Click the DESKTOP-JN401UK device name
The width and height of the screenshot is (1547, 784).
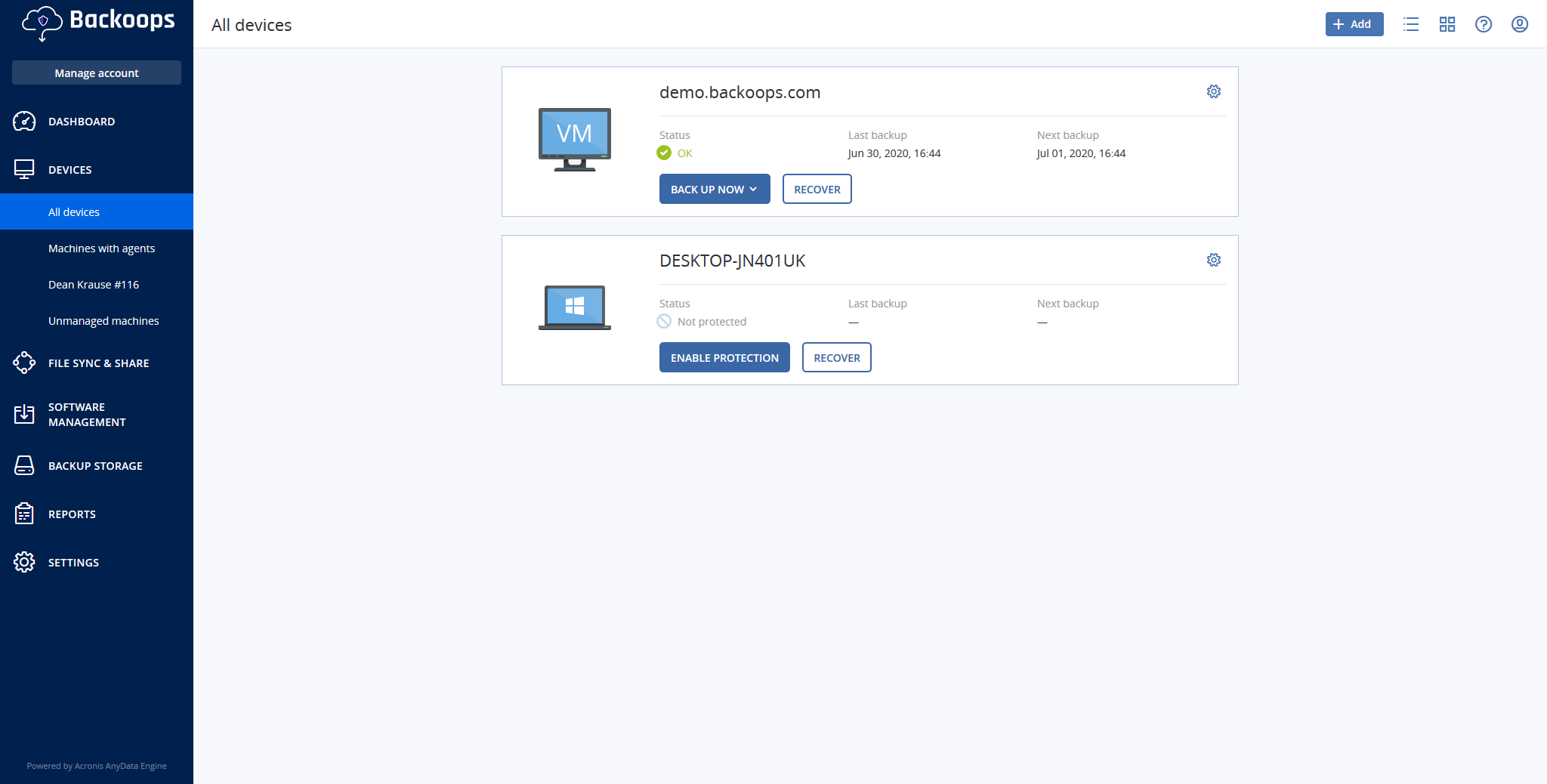(732, 261)
